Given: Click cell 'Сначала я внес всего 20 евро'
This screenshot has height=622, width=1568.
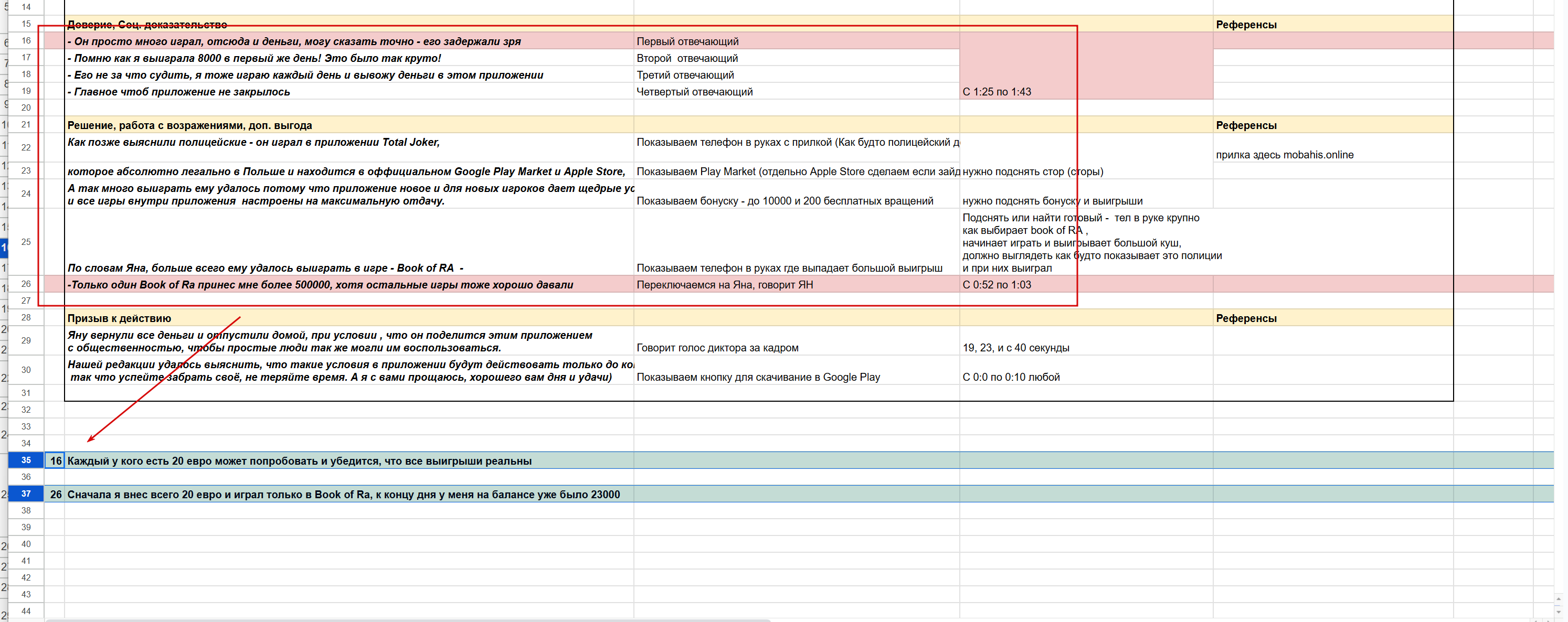Looking at the screenshot, I should [349, 494].
